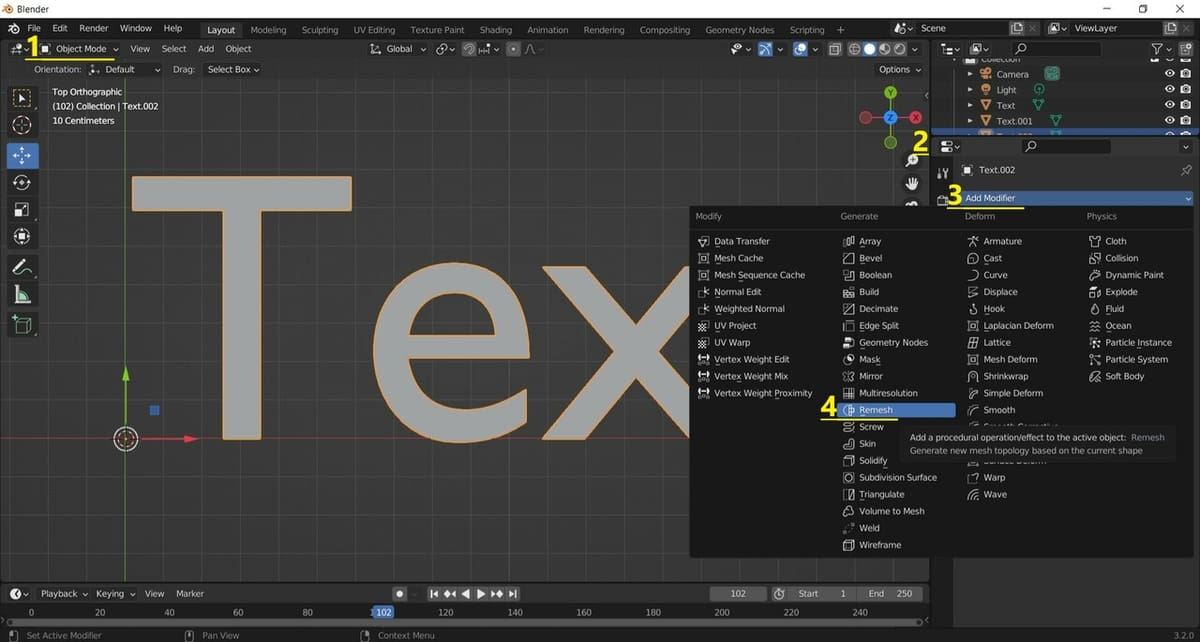Image resolution: width=1200 pixels, height=642 pixels.
Task: Activate the 3D Cursor tool
Action: point(23,126)
